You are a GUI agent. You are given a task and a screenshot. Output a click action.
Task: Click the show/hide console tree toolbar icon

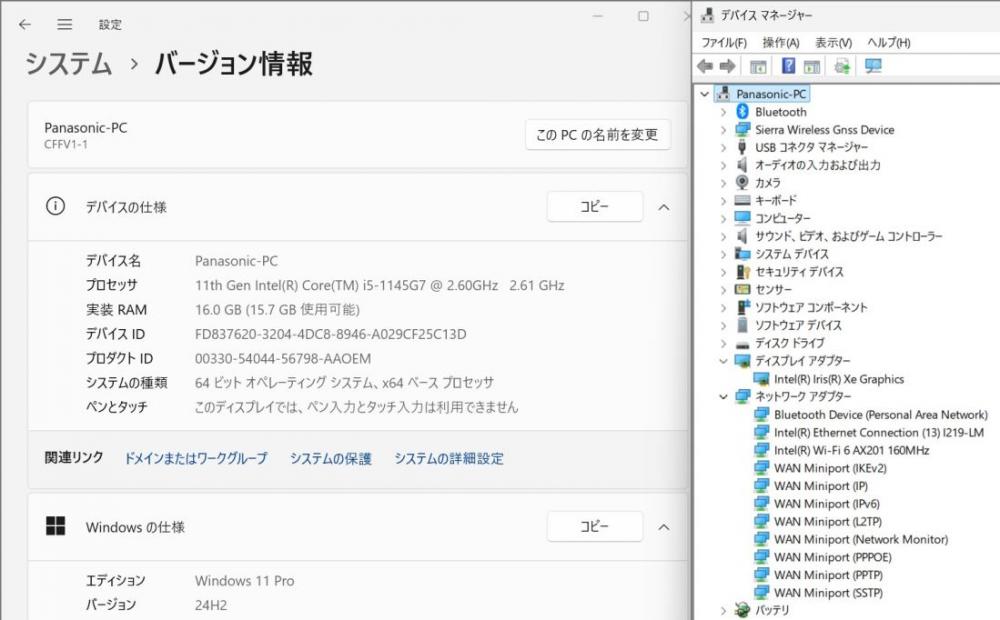coord(758,66)
